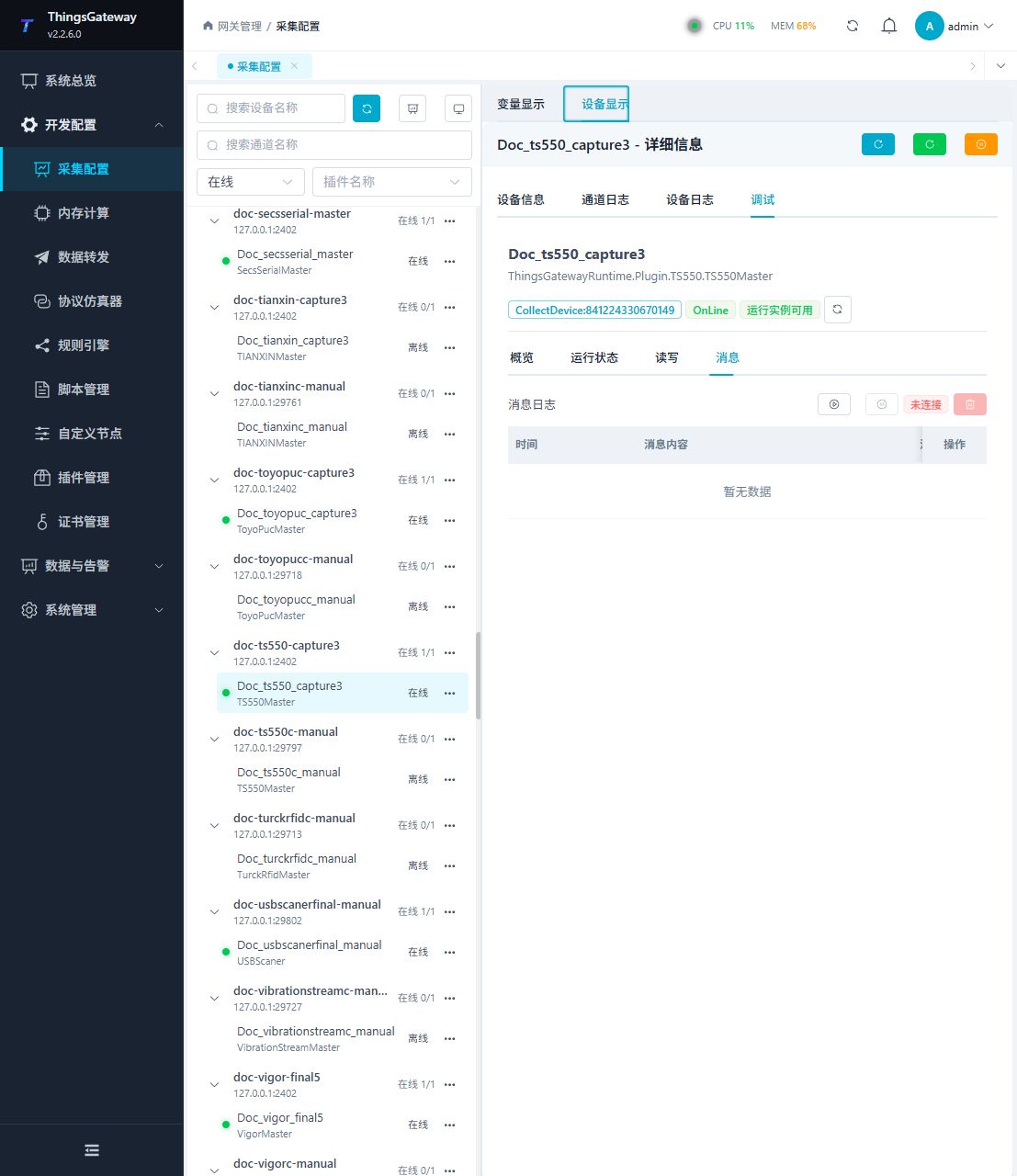Open the more menu for Doc_ts550_capture3
Screen dimensions: 1017x1176
[450, 693]
